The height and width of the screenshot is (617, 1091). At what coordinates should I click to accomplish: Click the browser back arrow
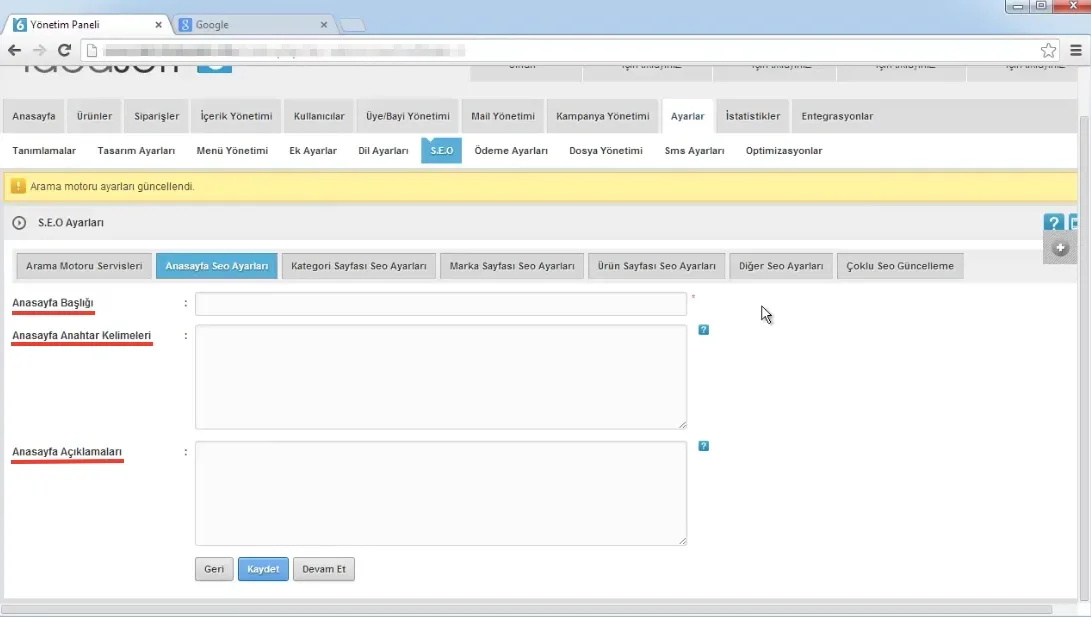point(14,50)
